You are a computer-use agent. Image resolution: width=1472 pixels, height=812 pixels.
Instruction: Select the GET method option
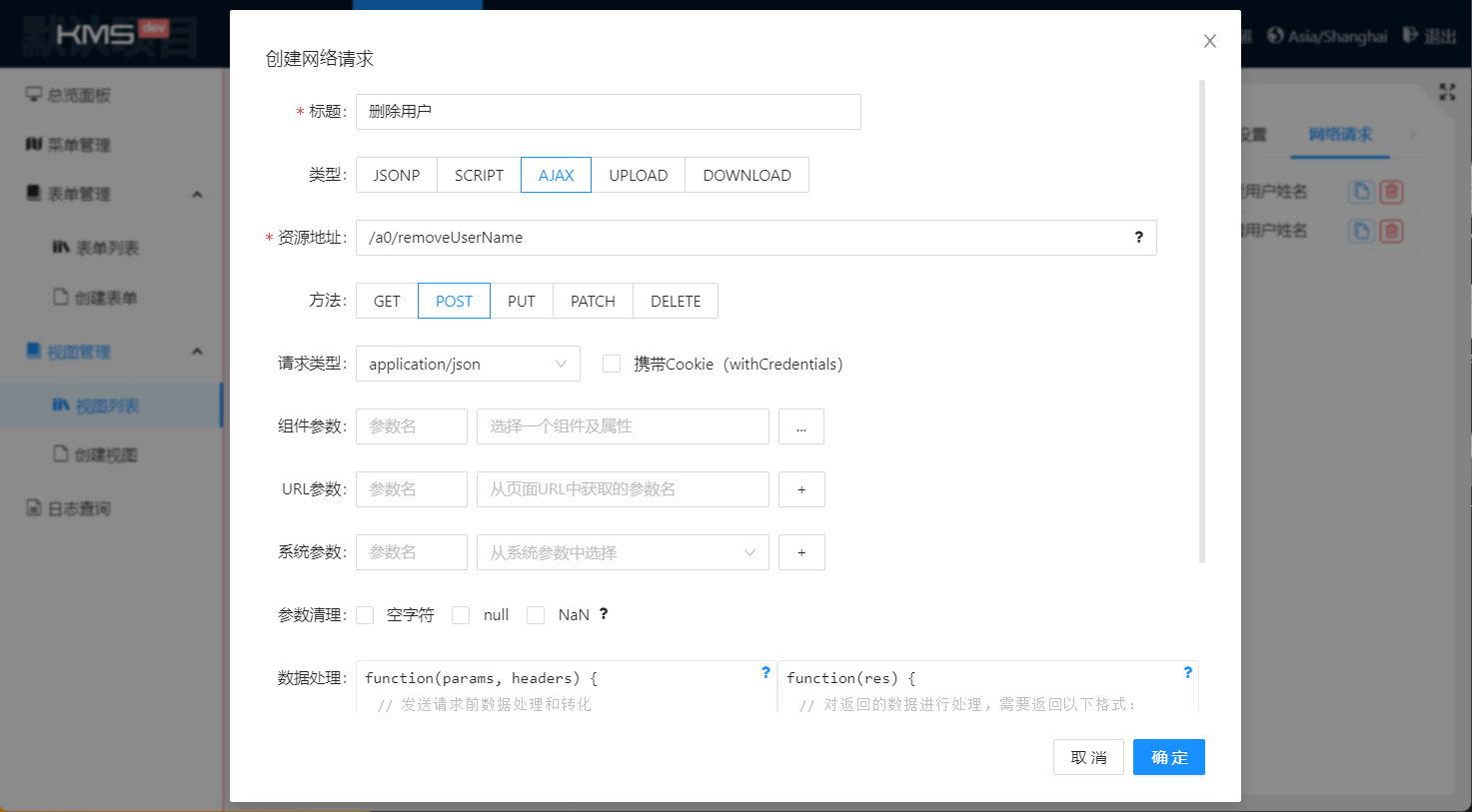click(387, 301)
